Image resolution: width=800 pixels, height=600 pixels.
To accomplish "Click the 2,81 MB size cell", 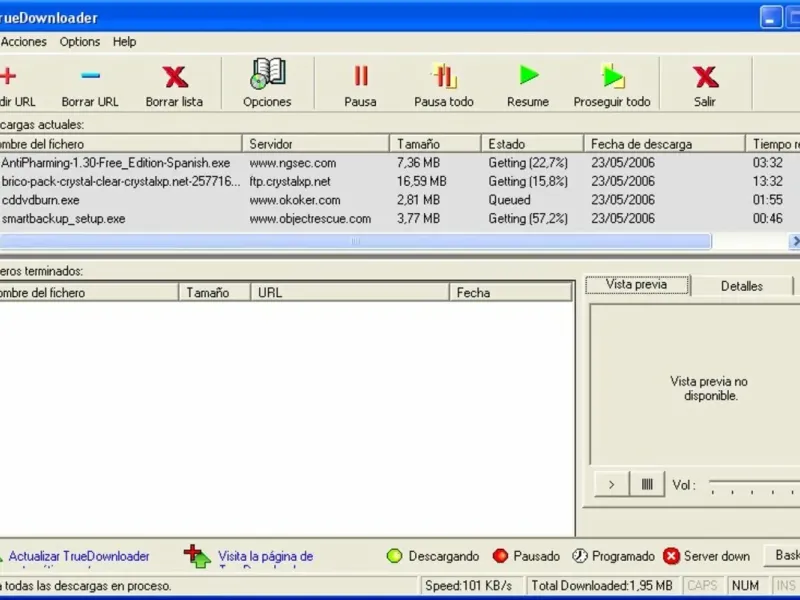I will pos(418,200).
